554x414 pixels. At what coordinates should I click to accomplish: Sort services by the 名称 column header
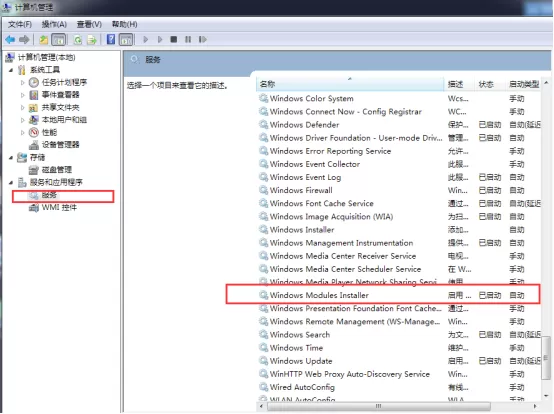point(350,84)
